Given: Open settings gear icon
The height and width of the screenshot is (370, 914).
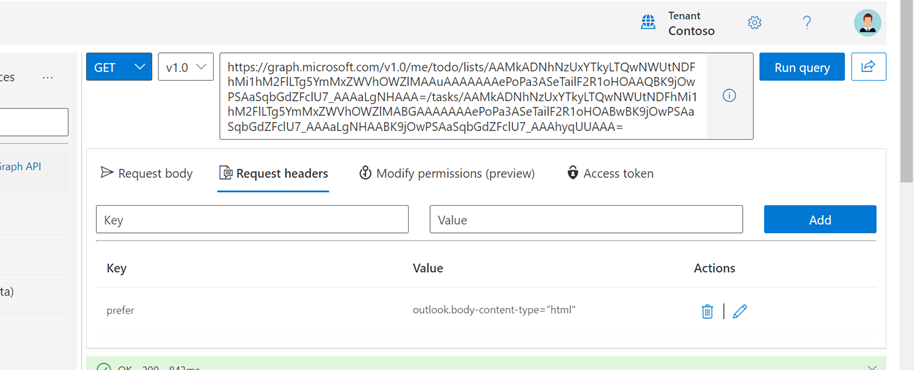Looking at the screenshot, I should (x=754, y=23).
